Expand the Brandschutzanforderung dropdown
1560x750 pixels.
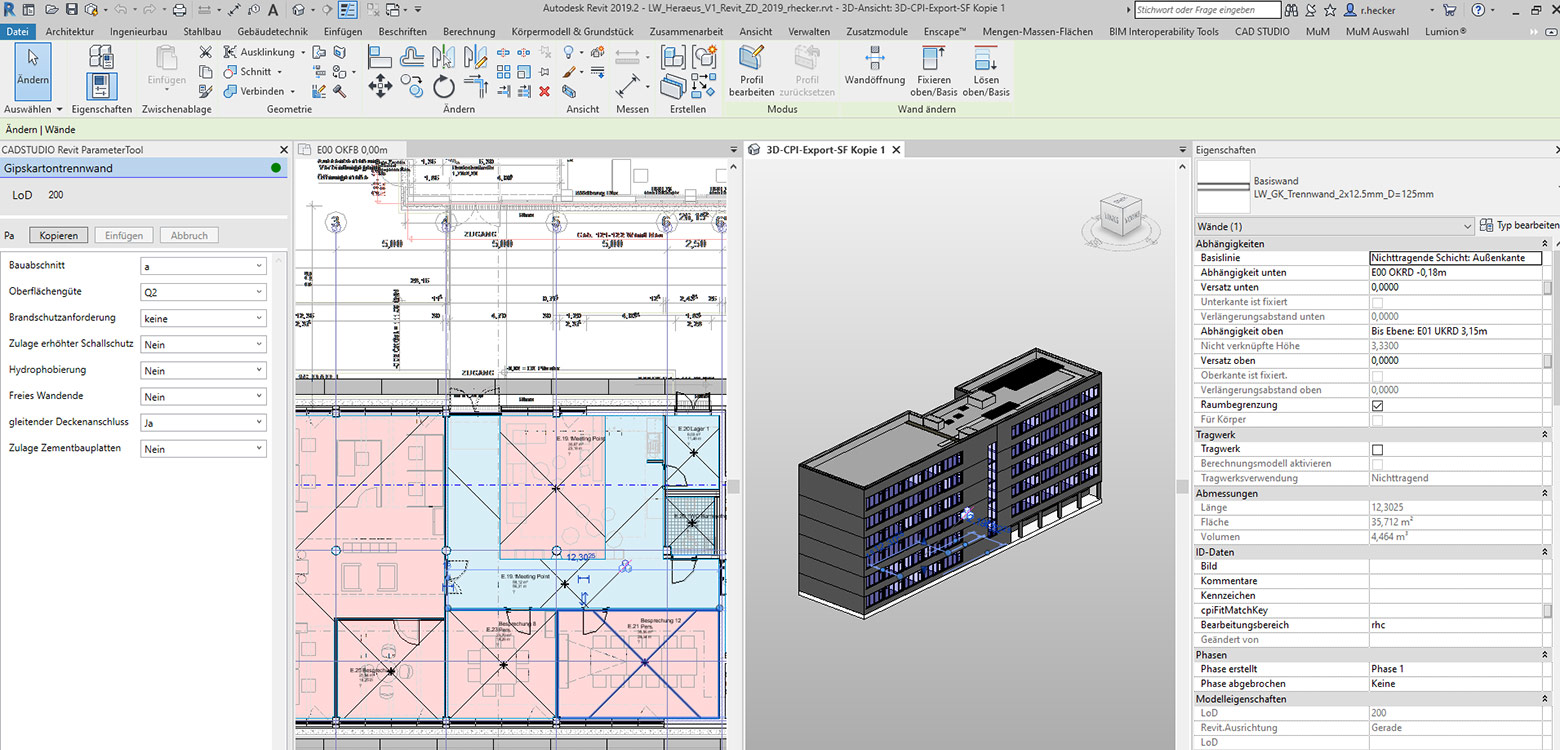(203, 318)
